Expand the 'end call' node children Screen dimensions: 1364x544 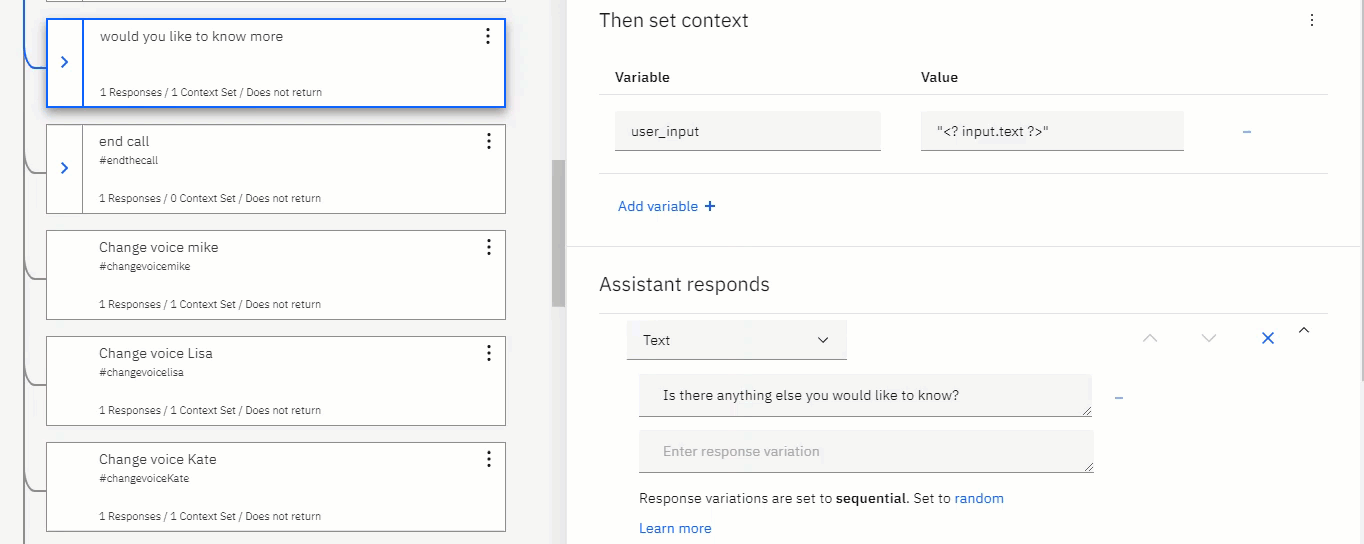pos(65,168)
